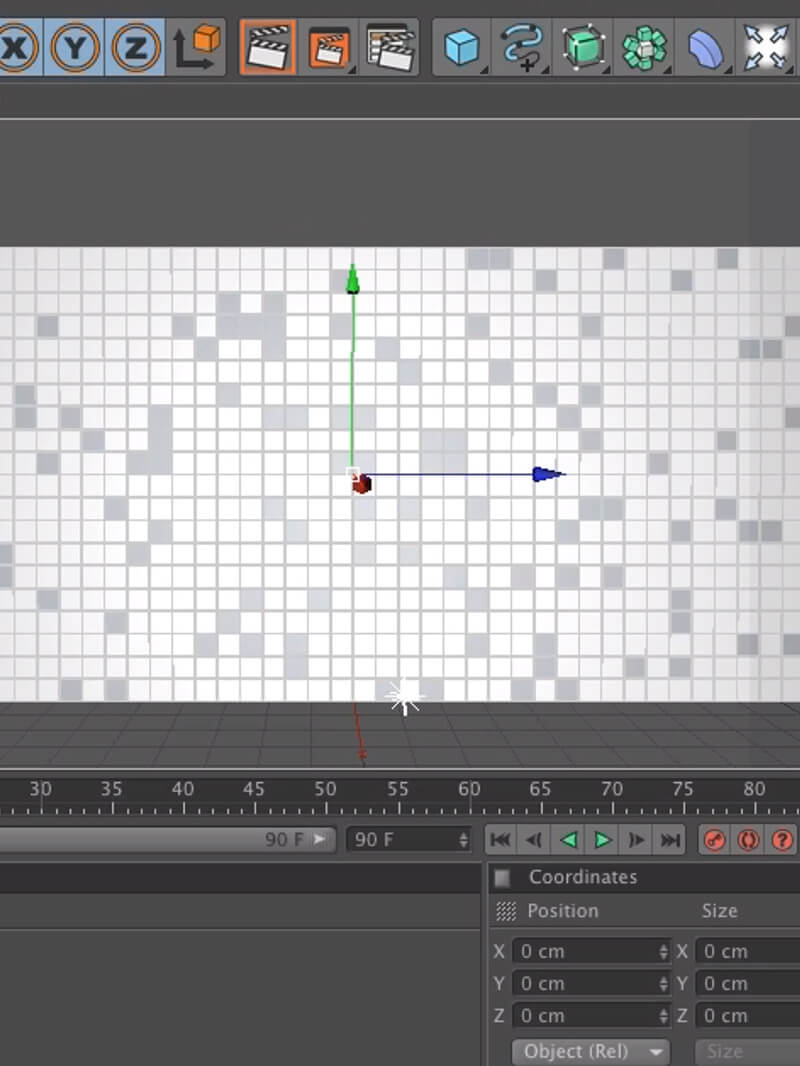Go to end of animation

coord(670,840)
